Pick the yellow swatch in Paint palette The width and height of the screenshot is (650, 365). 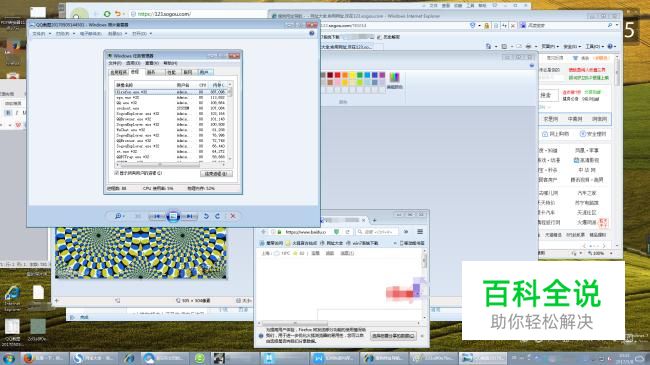(352, 75)
